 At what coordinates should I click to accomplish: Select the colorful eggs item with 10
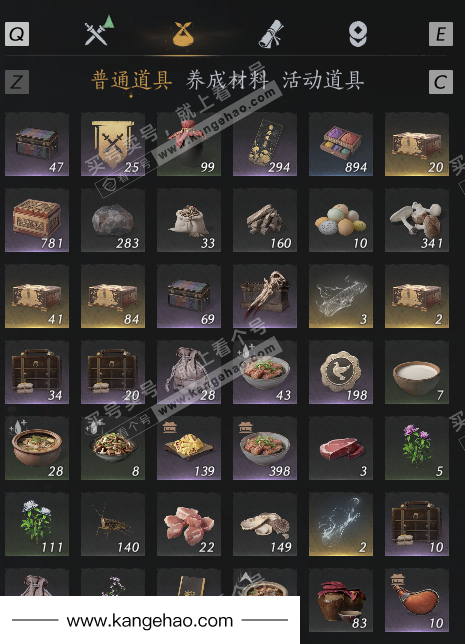[x=341, y=220]
